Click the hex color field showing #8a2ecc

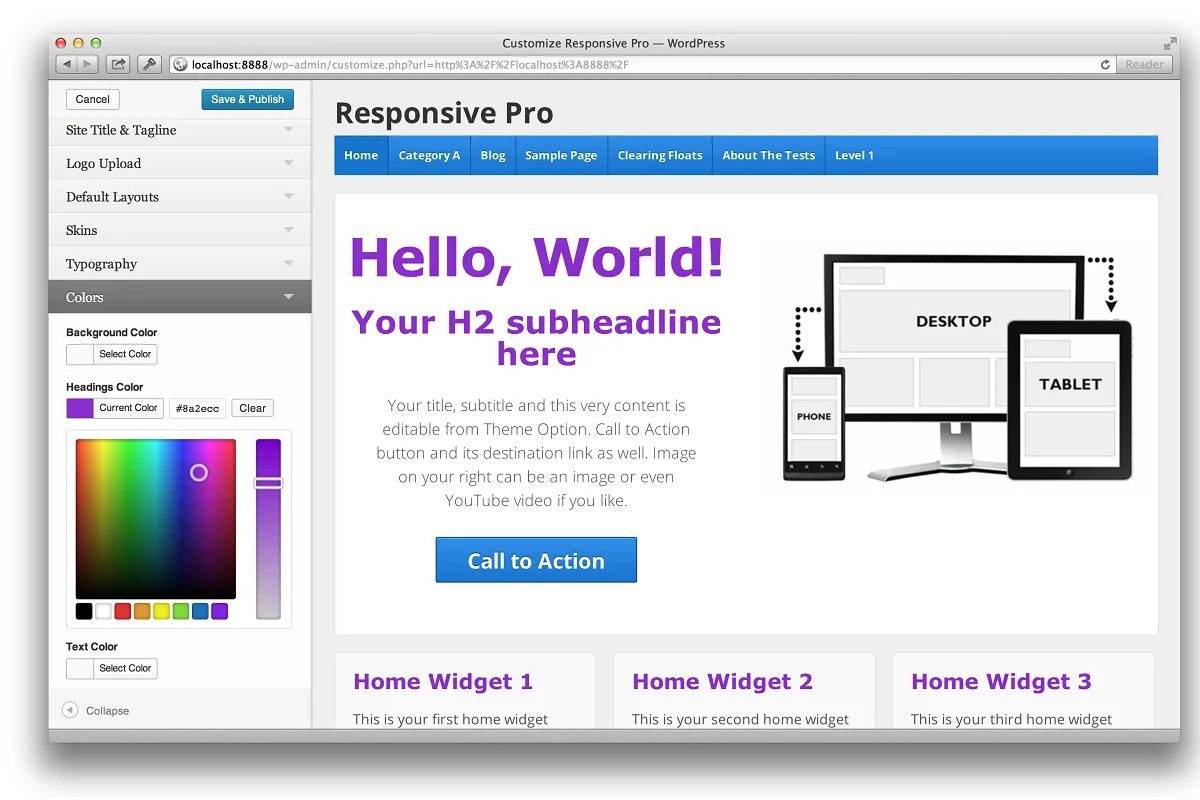coord(197,408)
